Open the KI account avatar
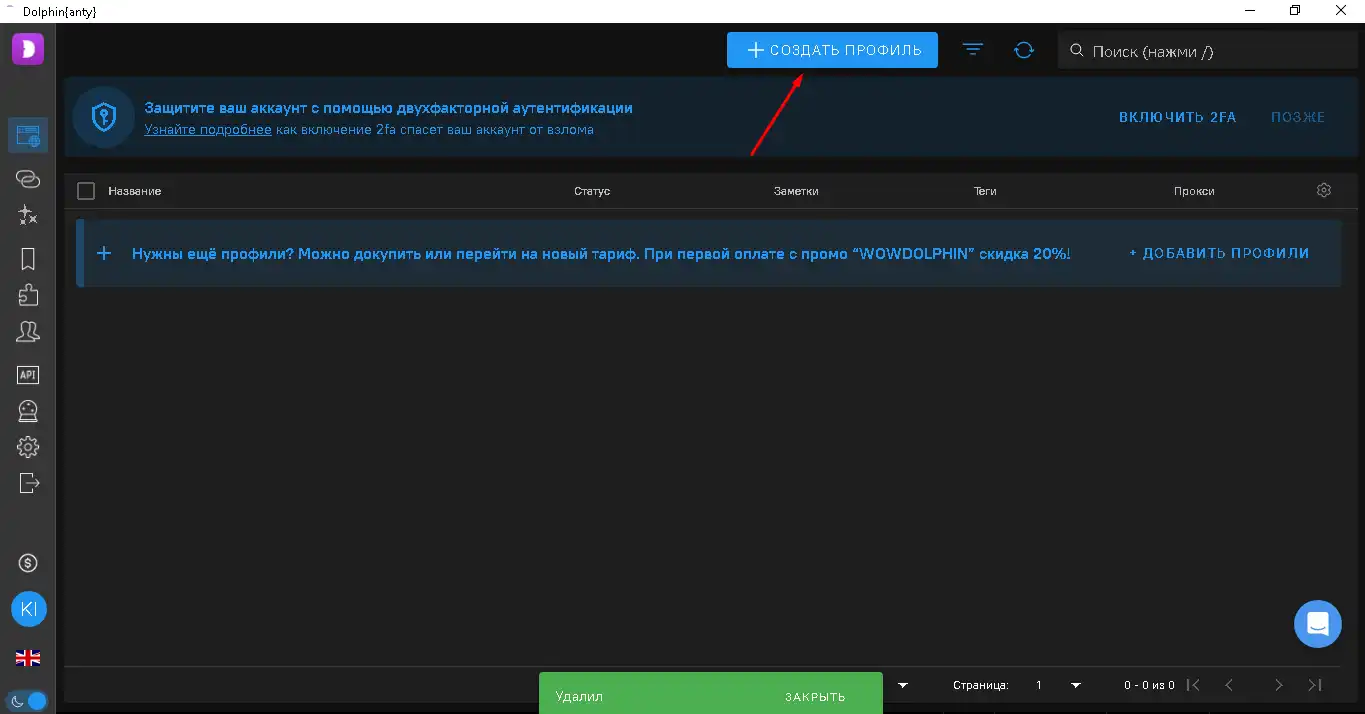This screenshot has height=714, width=1365. 28,609
